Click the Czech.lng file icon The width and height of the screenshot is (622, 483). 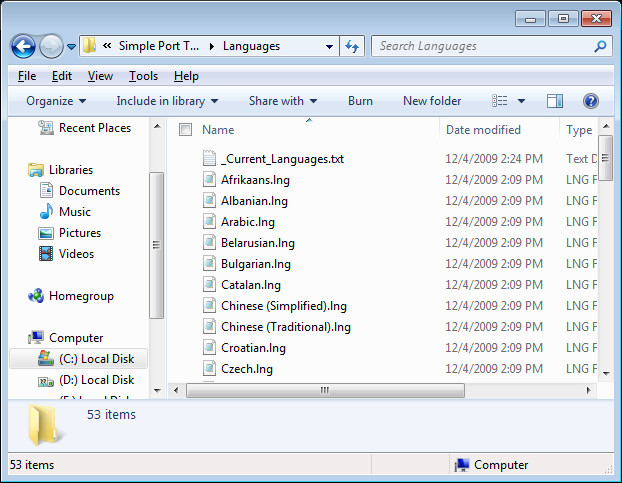click(x=209, y=369)
